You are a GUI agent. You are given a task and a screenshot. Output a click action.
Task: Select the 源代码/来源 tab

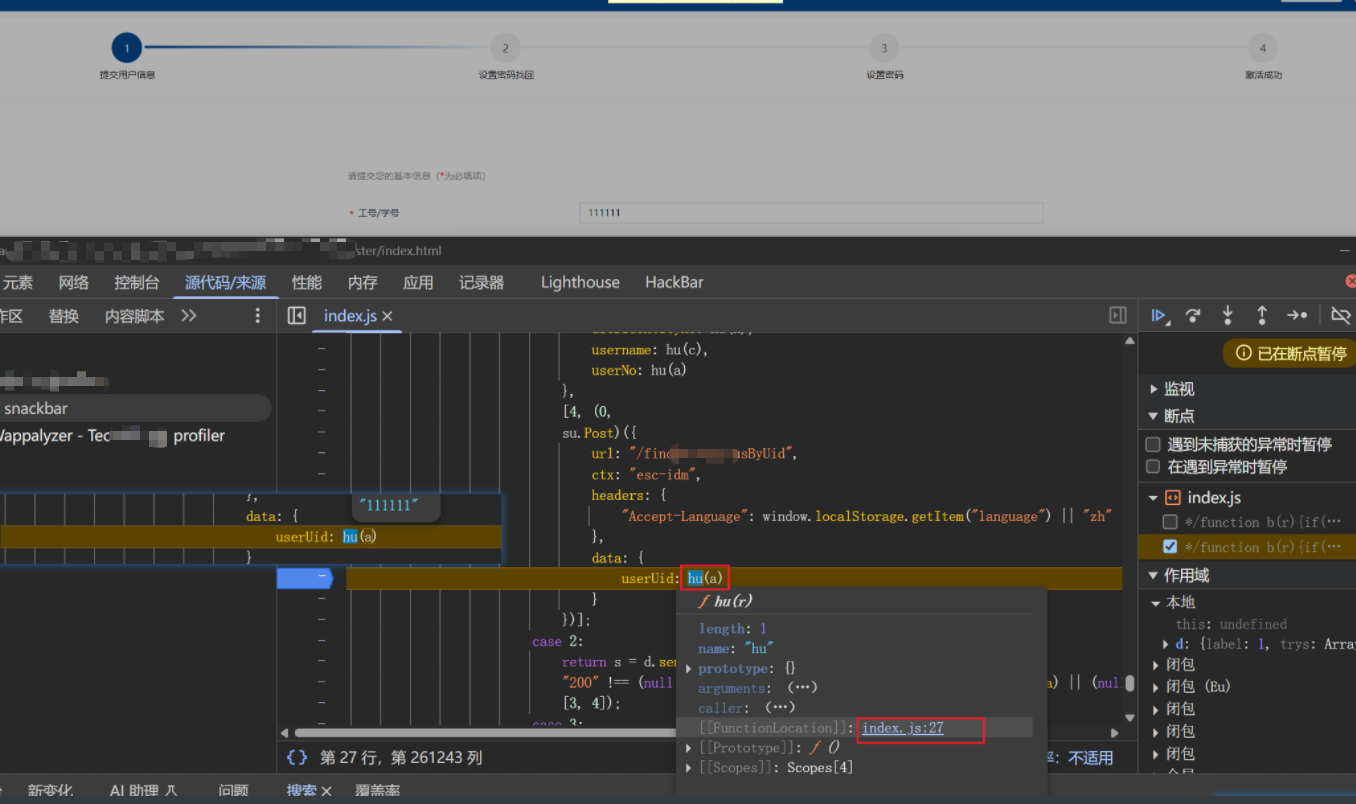point(225,282)
